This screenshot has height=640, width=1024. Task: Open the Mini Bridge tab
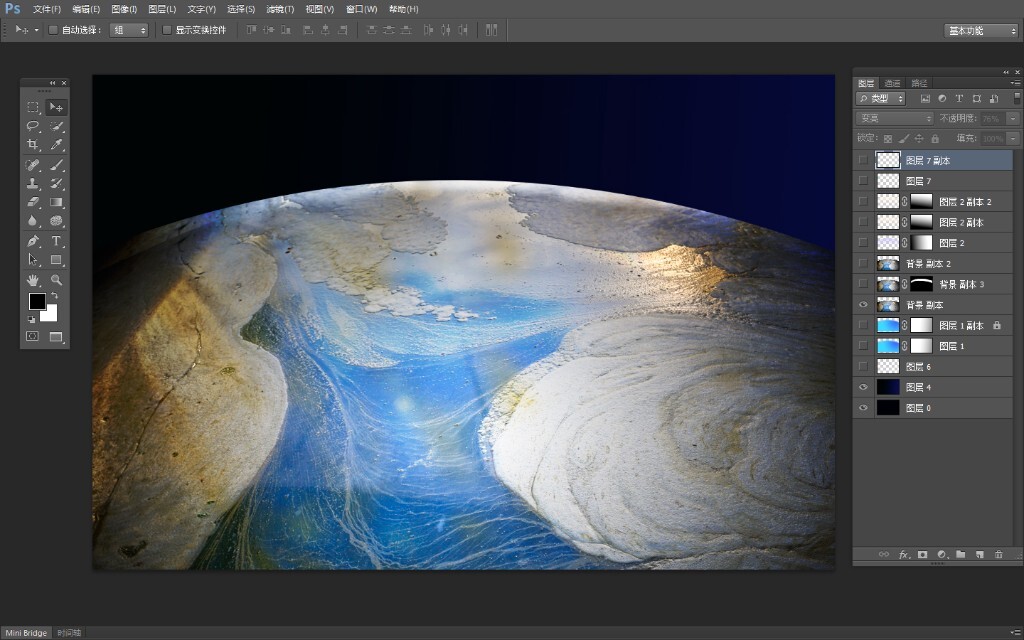(27, 633)
